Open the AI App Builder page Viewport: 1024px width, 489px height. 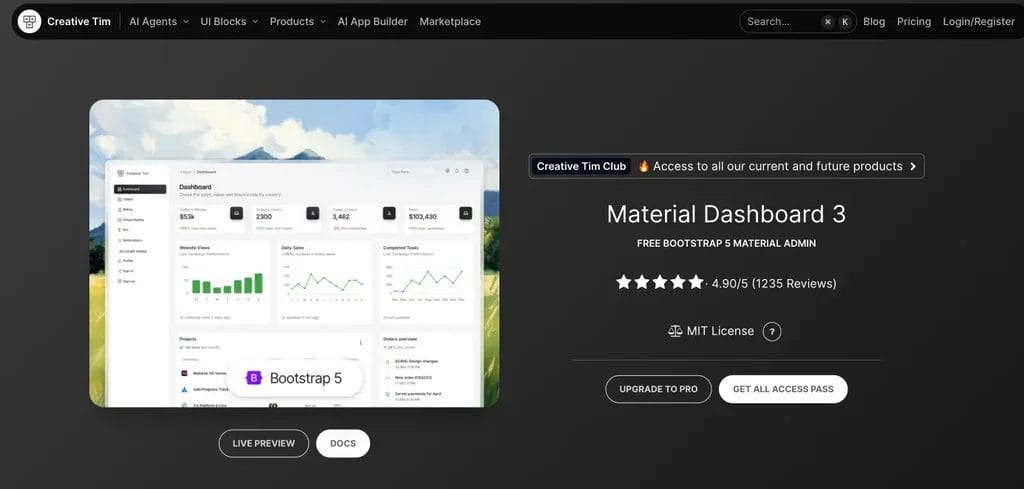click(372, 22)
